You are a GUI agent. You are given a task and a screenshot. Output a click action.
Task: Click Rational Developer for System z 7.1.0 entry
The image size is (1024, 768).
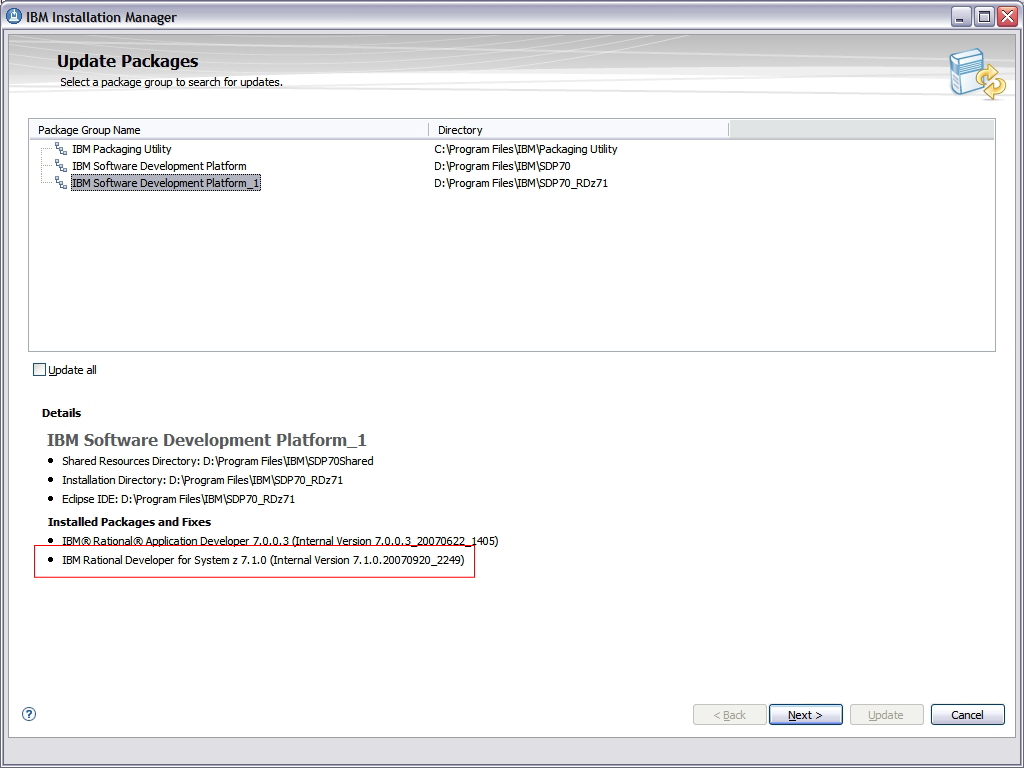pos(263,560)
